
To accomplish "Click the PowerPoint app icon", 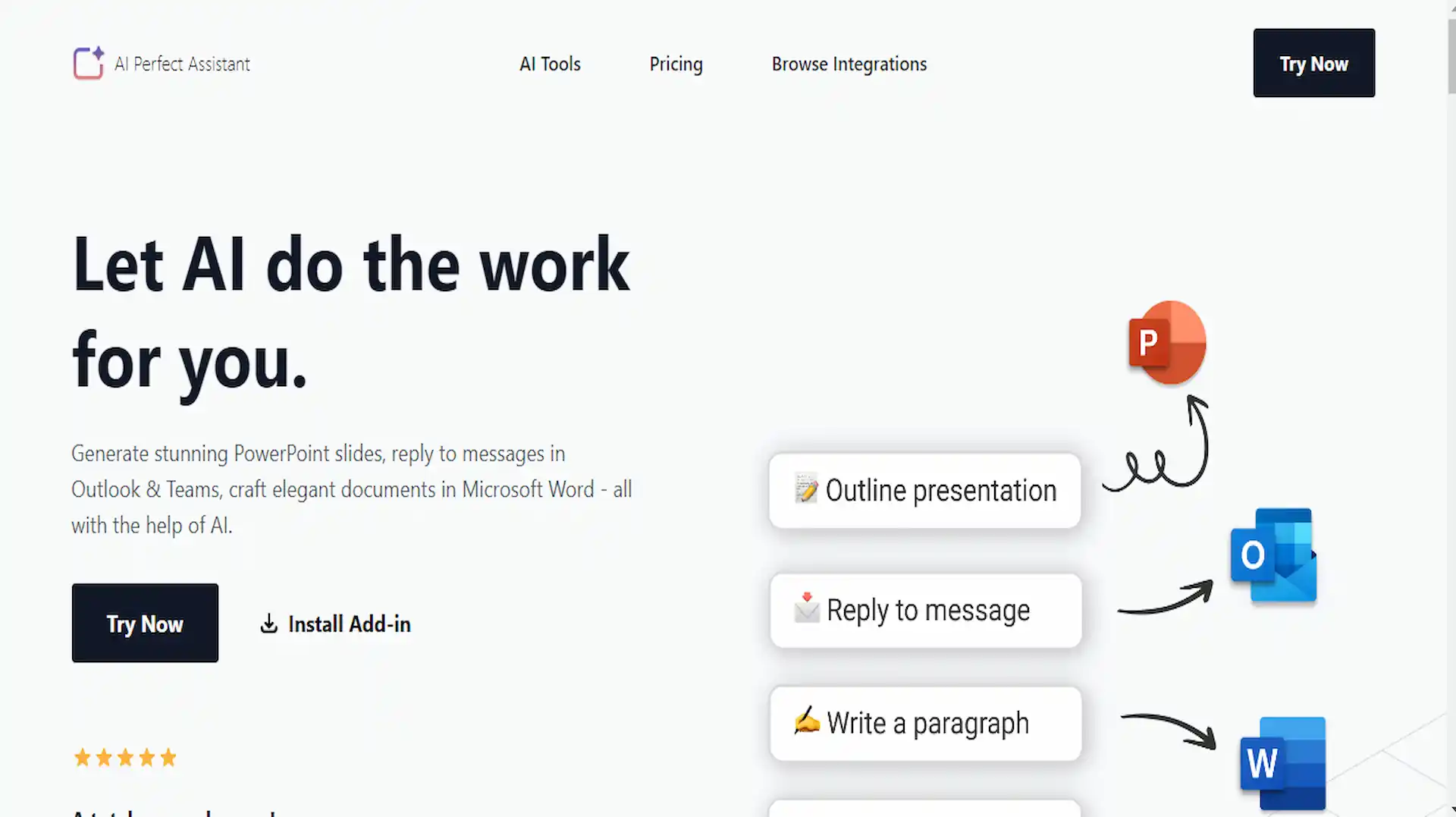I will click(x=1167, y=343).
